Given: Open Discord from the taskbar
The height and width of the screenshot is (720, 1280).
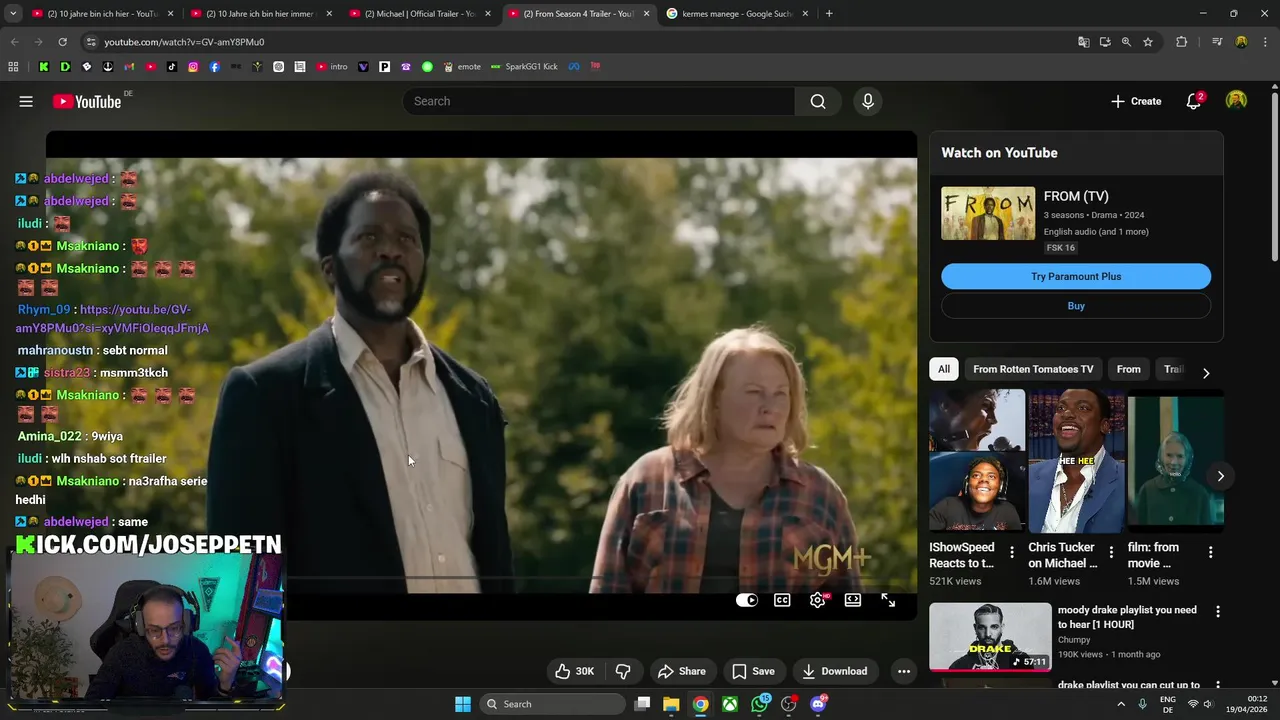Looking at the screenshot, I should 818,704.
